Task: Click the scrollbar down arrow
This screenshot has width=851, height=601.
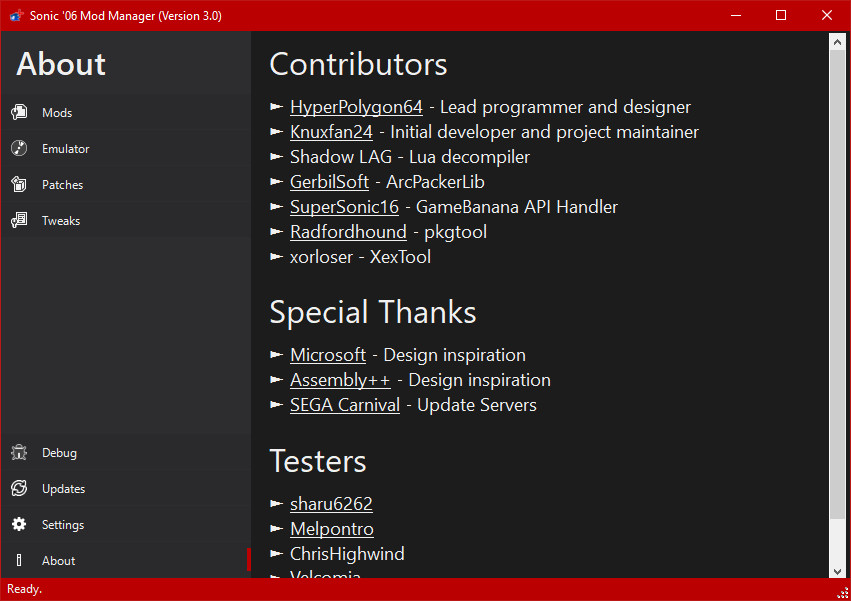Action: coord(838,571)
